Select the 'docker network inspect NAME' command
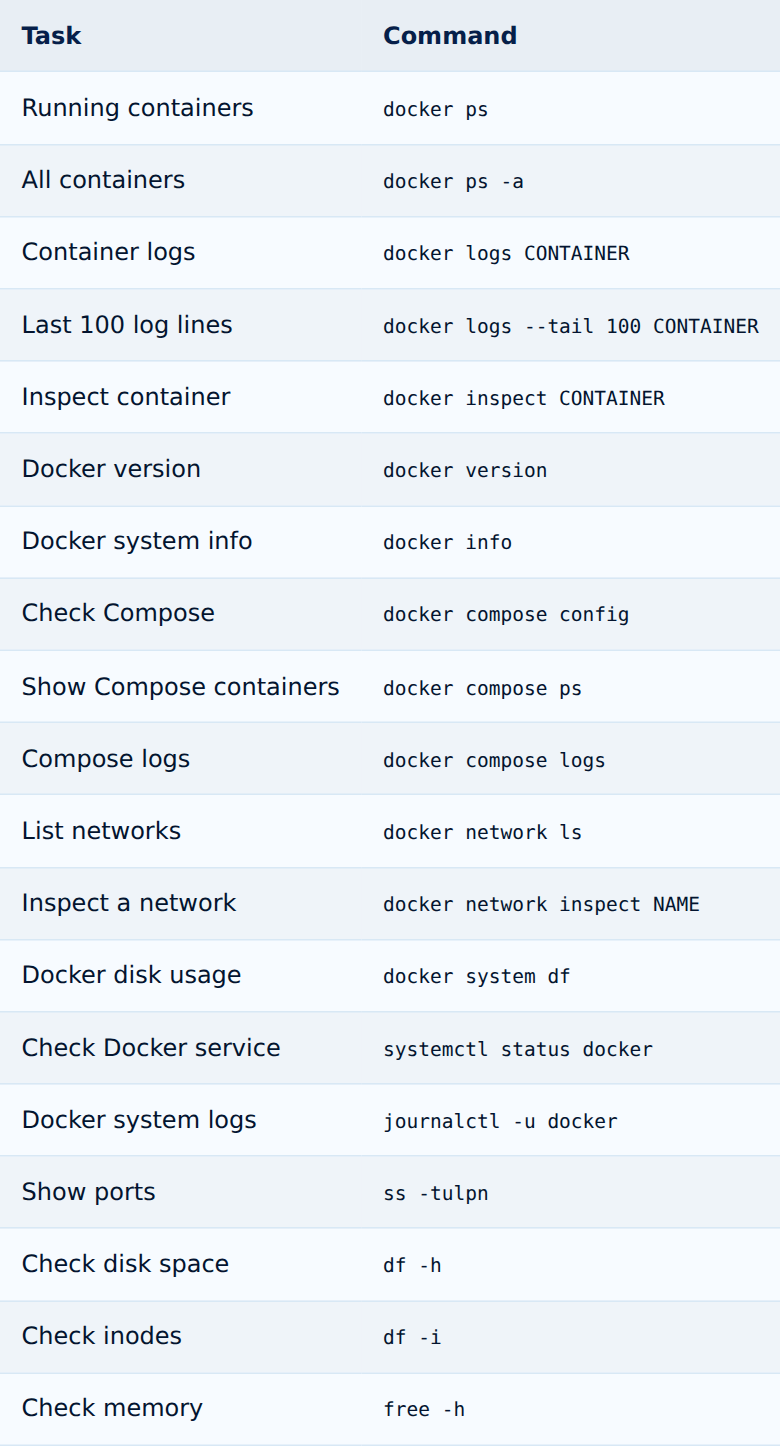The height and width of the screenshot is (1446, 780). [x=541, y=904]
